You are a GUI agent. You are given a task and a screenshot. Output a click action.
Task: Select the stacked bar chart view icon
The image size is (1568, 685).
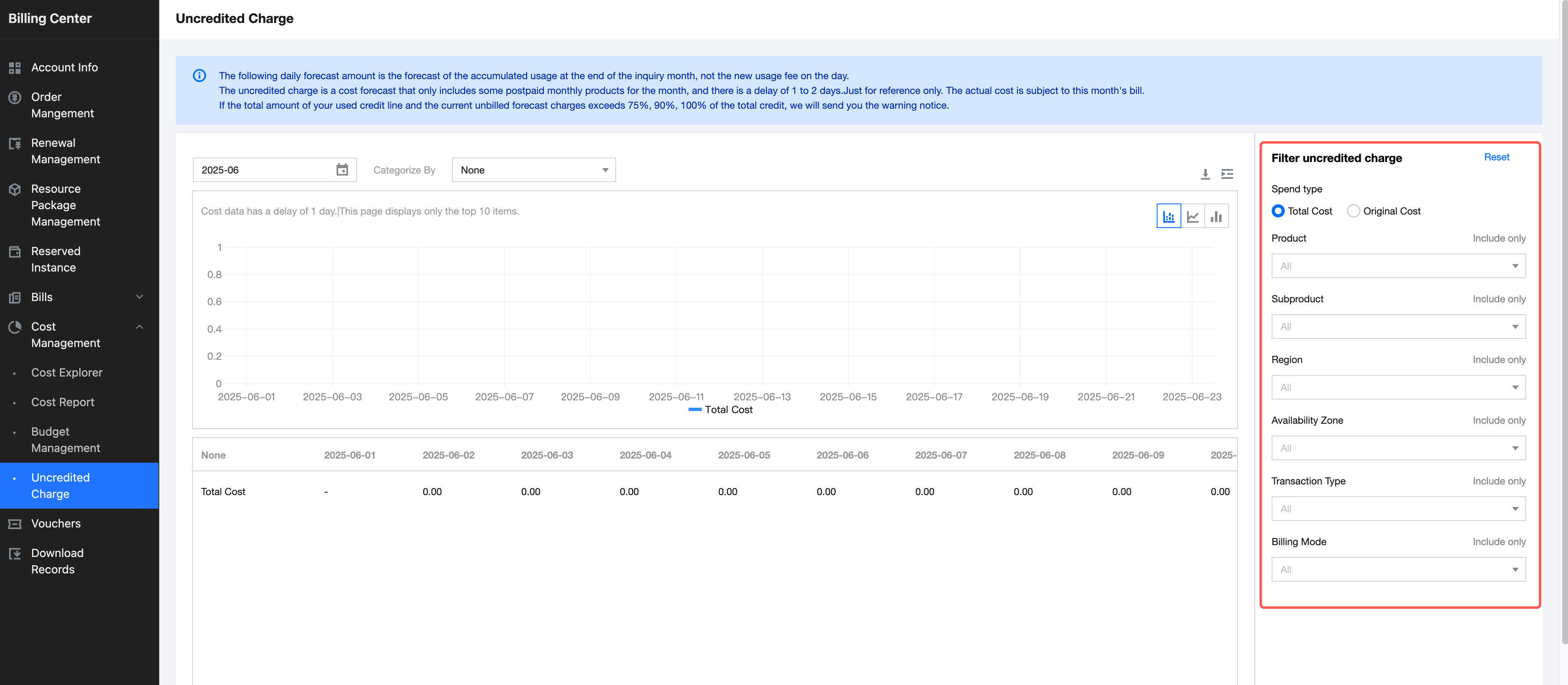tap(1168, 217)
